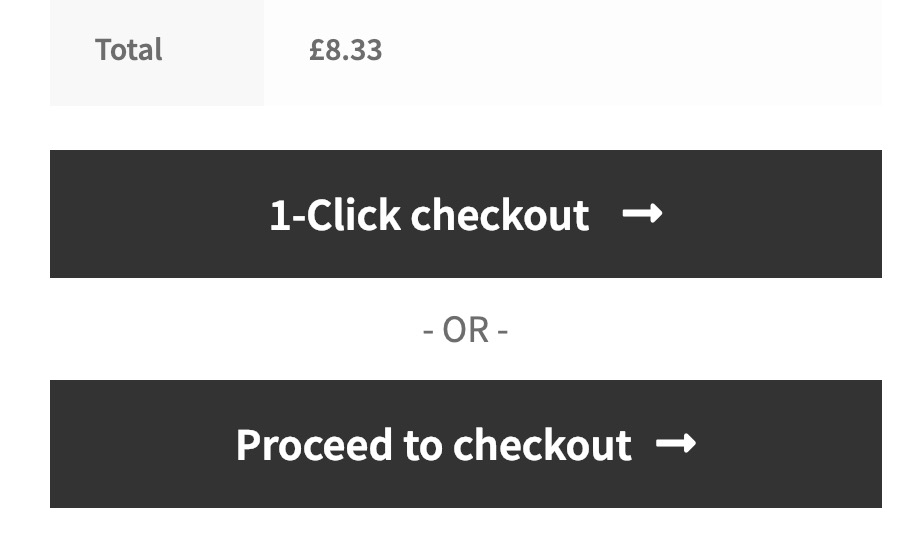This screenshot has height=554, width=922.
Task: Hit the lower dark checkout button's arrow
Action: coord(676,444)
